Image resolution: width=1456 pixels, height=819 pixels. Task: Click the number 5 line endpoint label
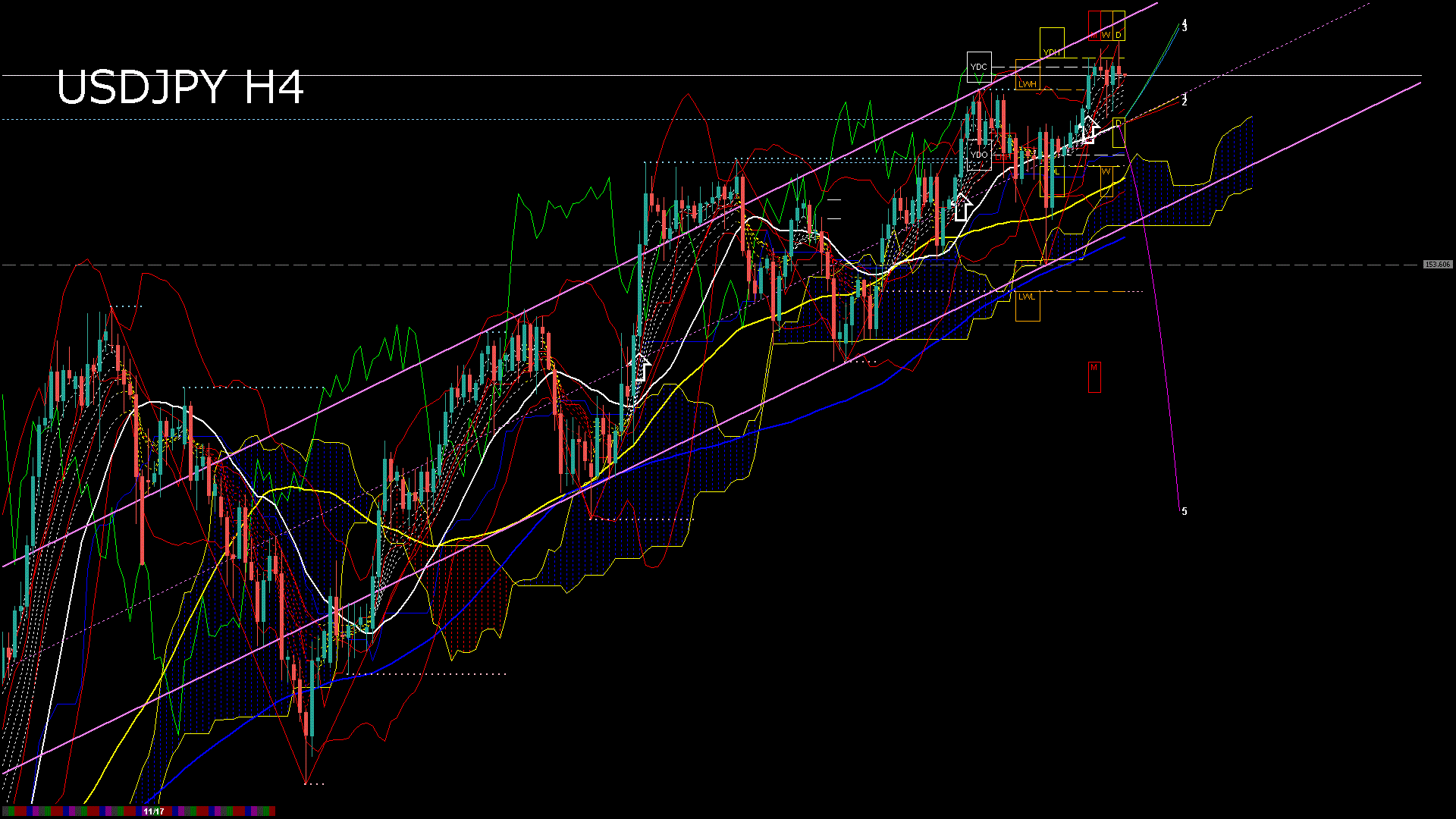tap(1185, 511)
